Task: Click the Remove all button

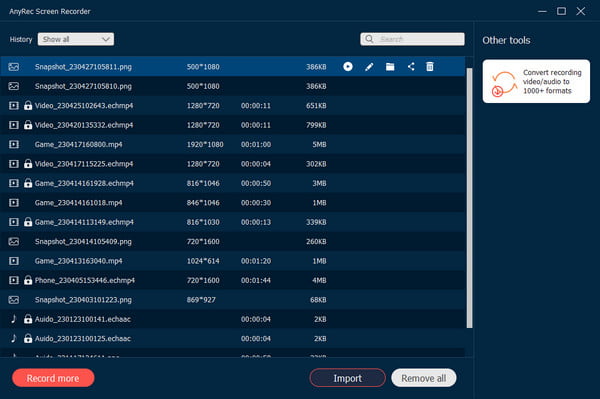Action: [424, 378]
